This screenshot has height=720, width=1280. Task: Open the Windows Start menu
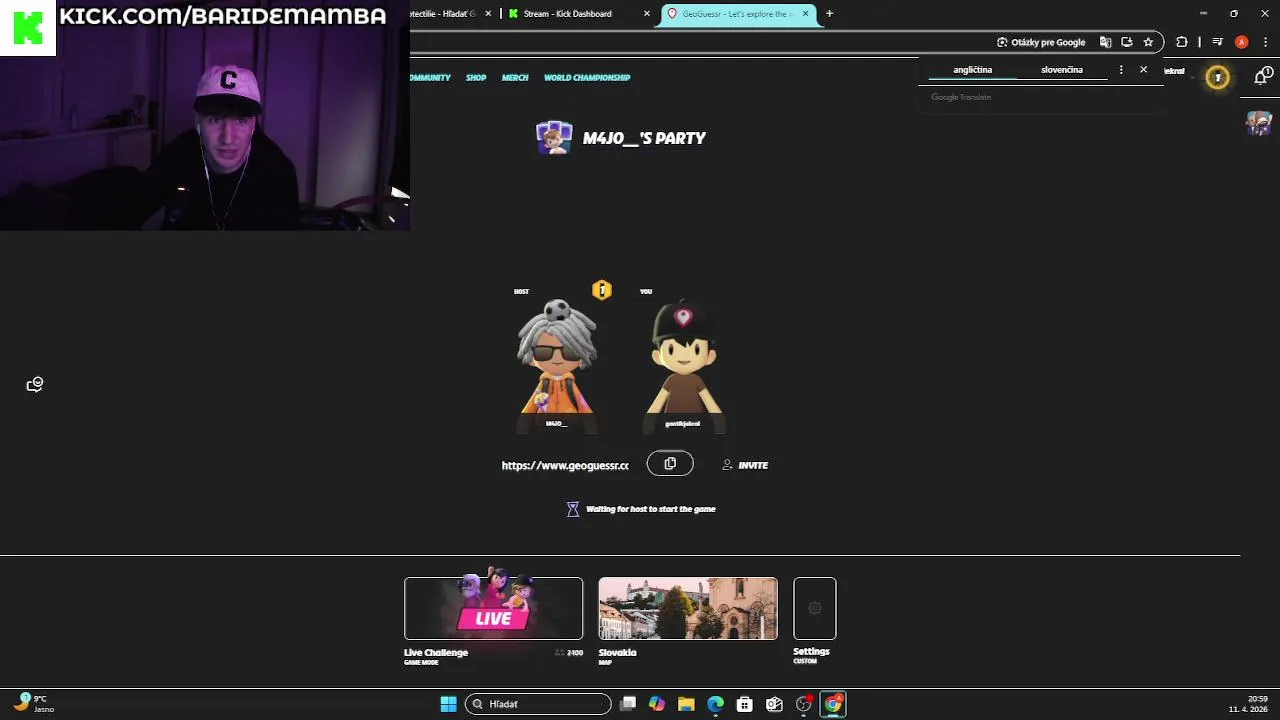pos(448,704)
